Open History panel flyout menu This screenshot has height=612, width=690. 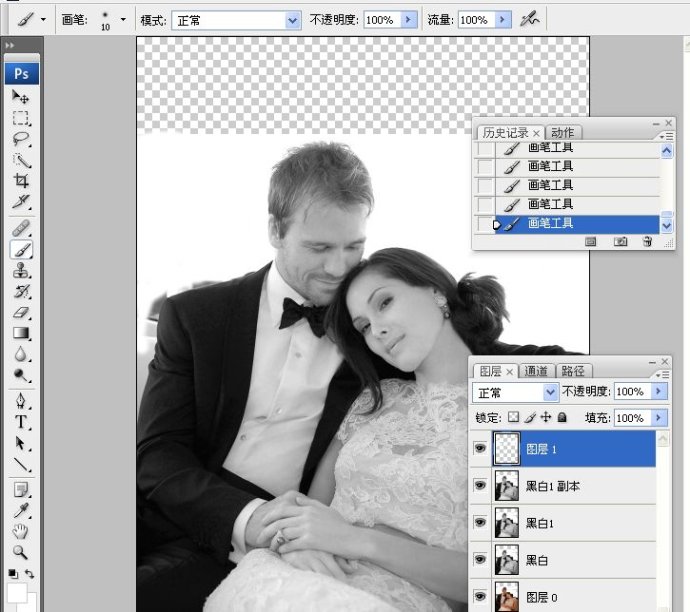click(x=666, y=136)
